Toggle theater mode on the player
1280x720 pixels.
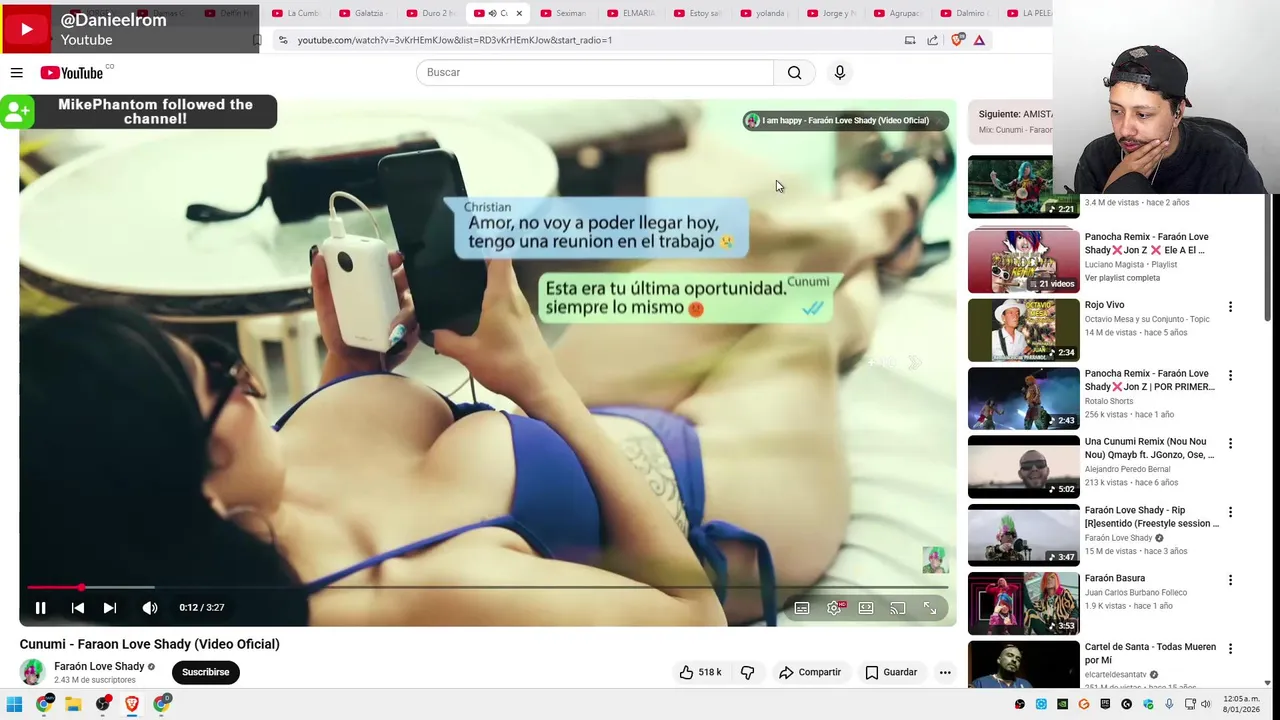(866, 608)
